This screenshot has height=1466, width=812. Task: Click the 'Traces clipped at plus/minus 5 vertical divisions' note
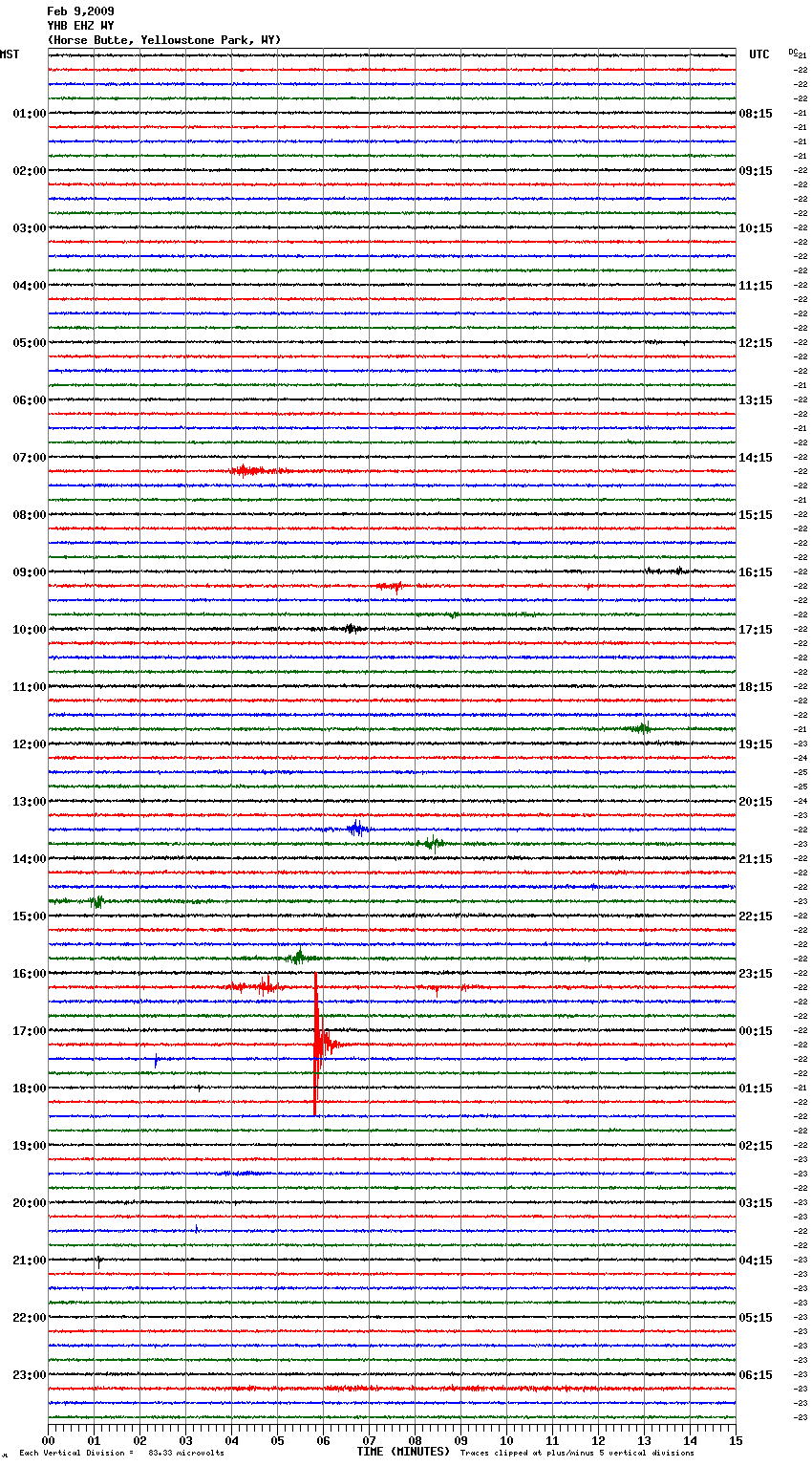(577, 1453)
